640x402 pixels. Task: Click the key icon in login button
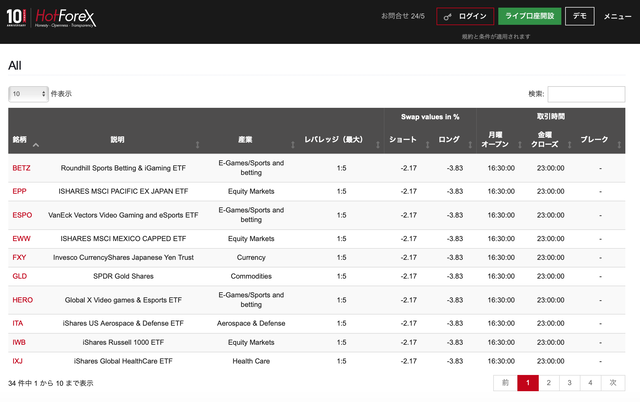click(447, 17)
